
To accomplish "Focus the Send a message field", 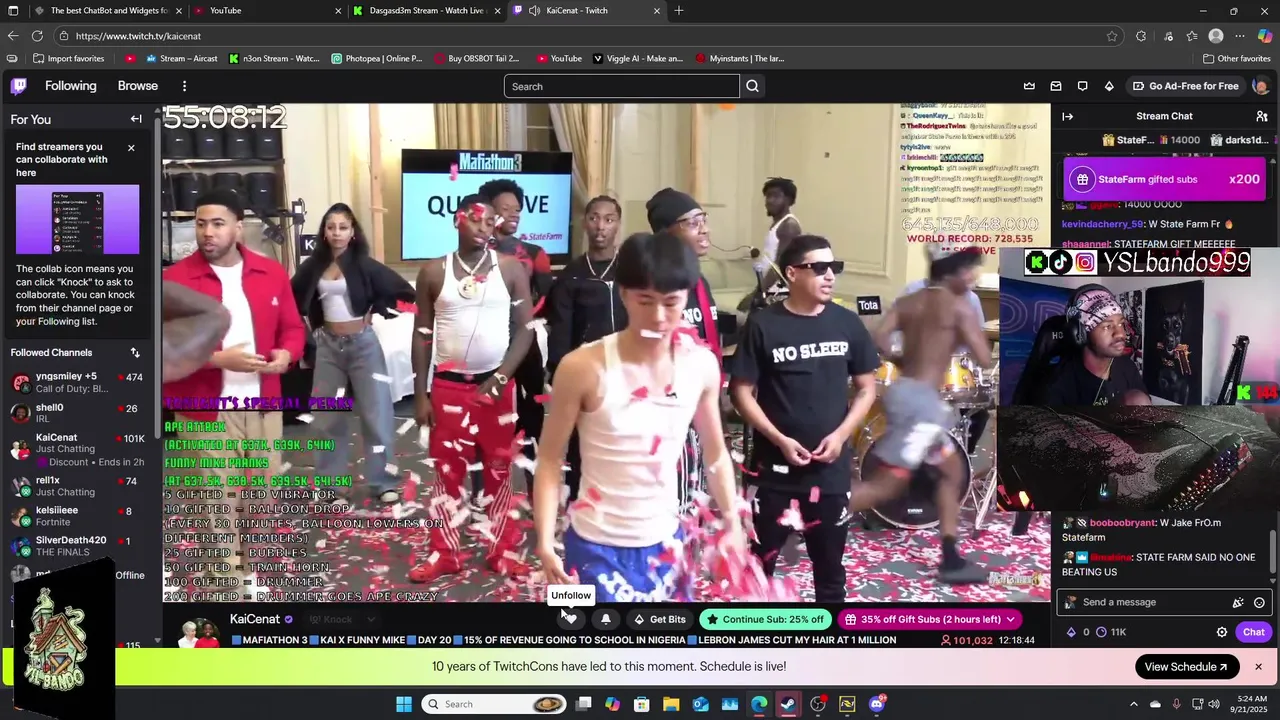I will [1164, 602].
